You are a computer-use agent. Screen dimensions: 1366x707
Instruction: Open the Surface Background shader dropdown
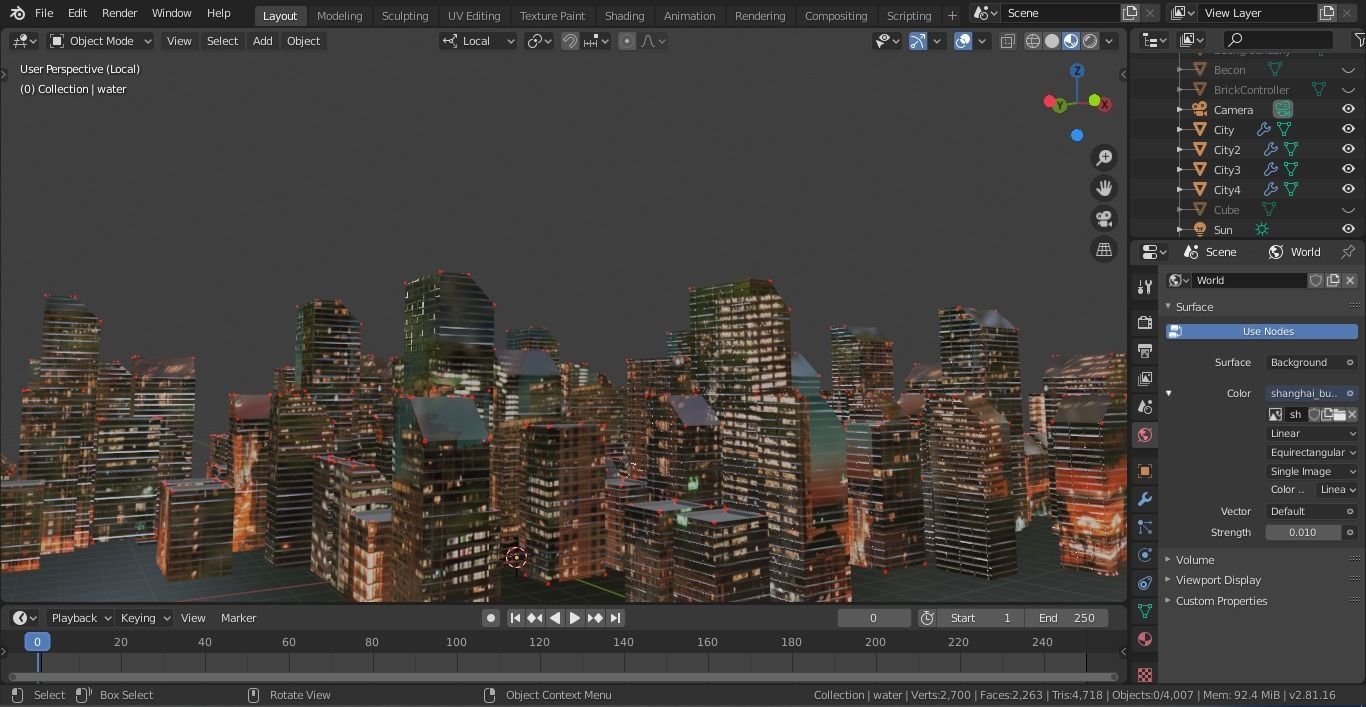1311,362
